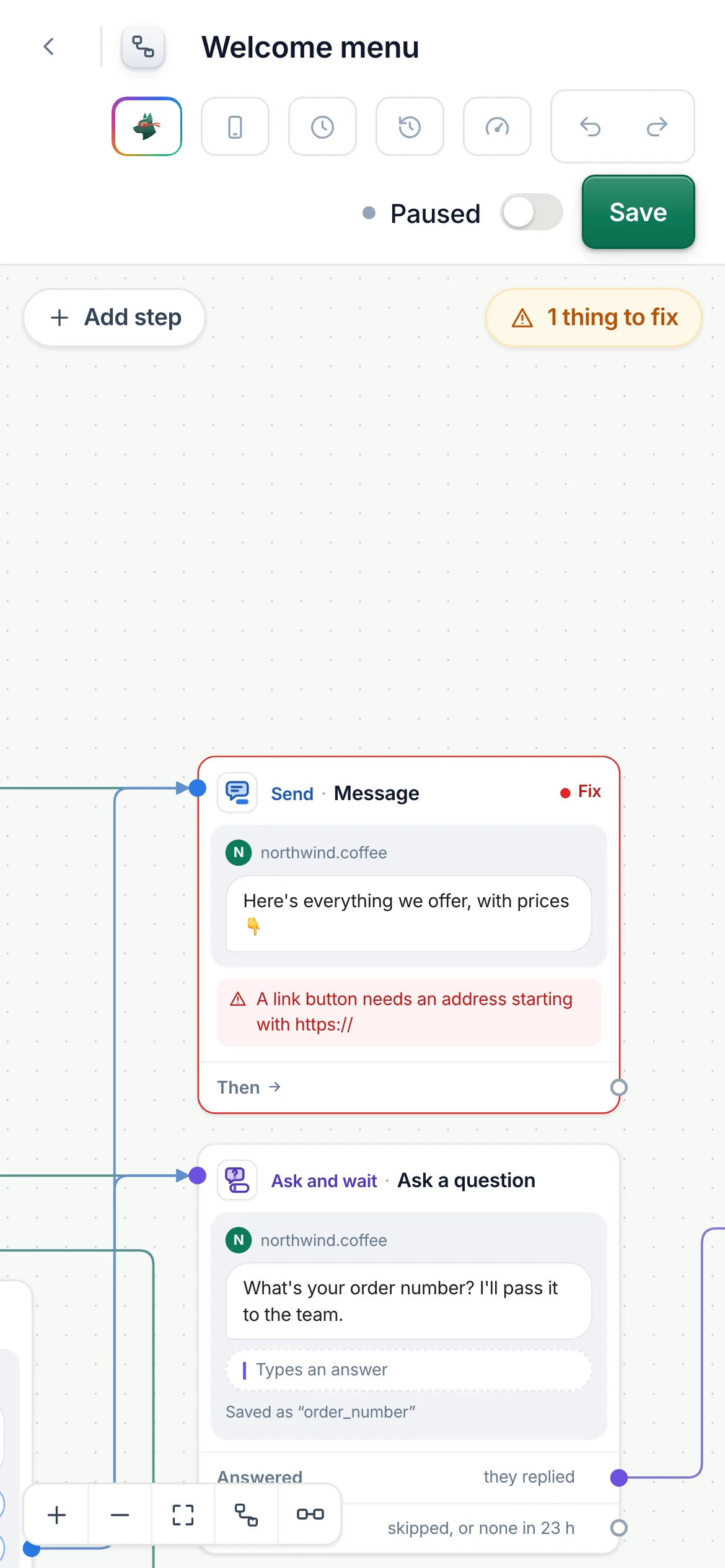Undo the last change
The image size is (725, 1568).
590,126
